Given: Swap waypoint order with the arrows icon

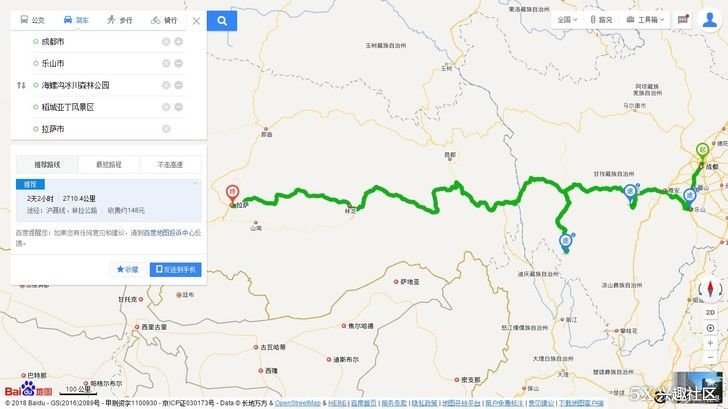Looking at the screenshot, I should pos(21,85).
